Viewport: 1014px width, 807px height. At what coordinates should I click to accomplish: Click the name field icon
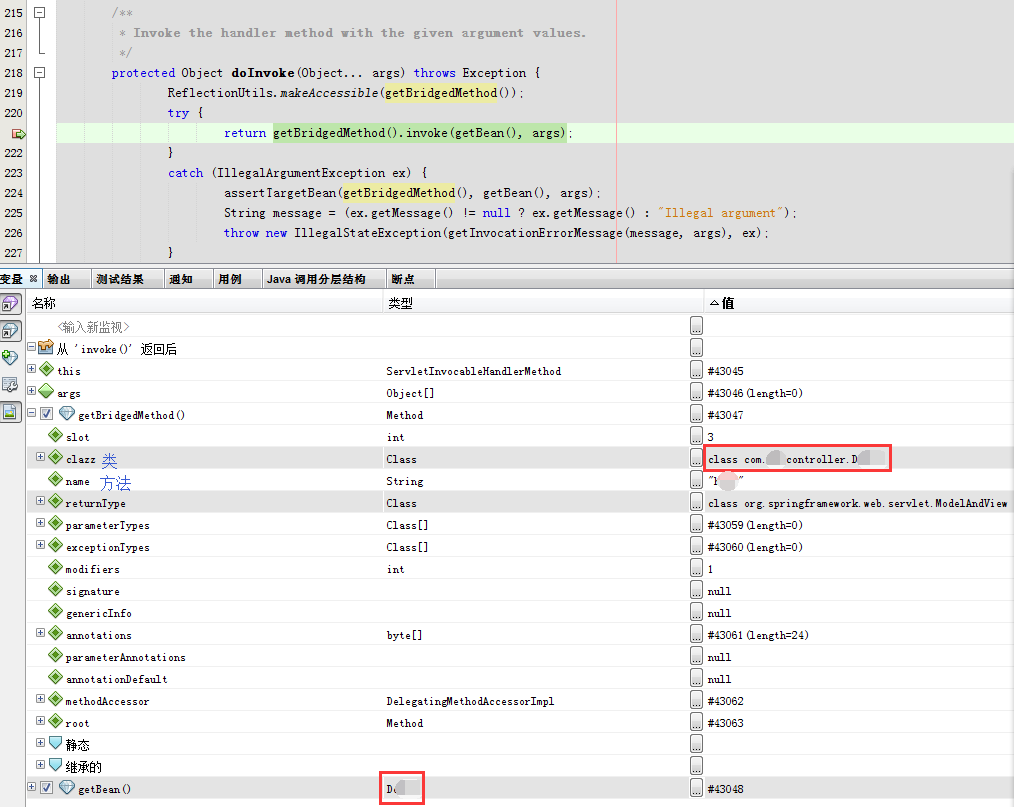click(56, 479)
